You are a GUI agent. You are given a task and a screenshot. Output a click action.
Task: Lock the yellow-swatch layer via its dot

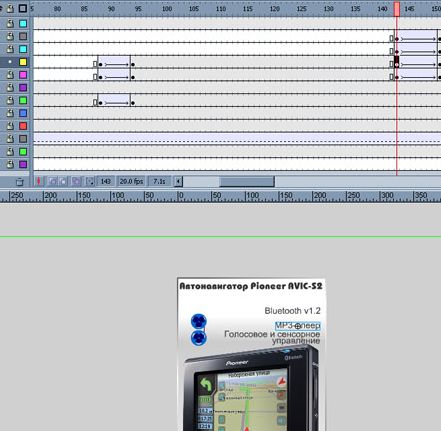(x=10, y=62)
